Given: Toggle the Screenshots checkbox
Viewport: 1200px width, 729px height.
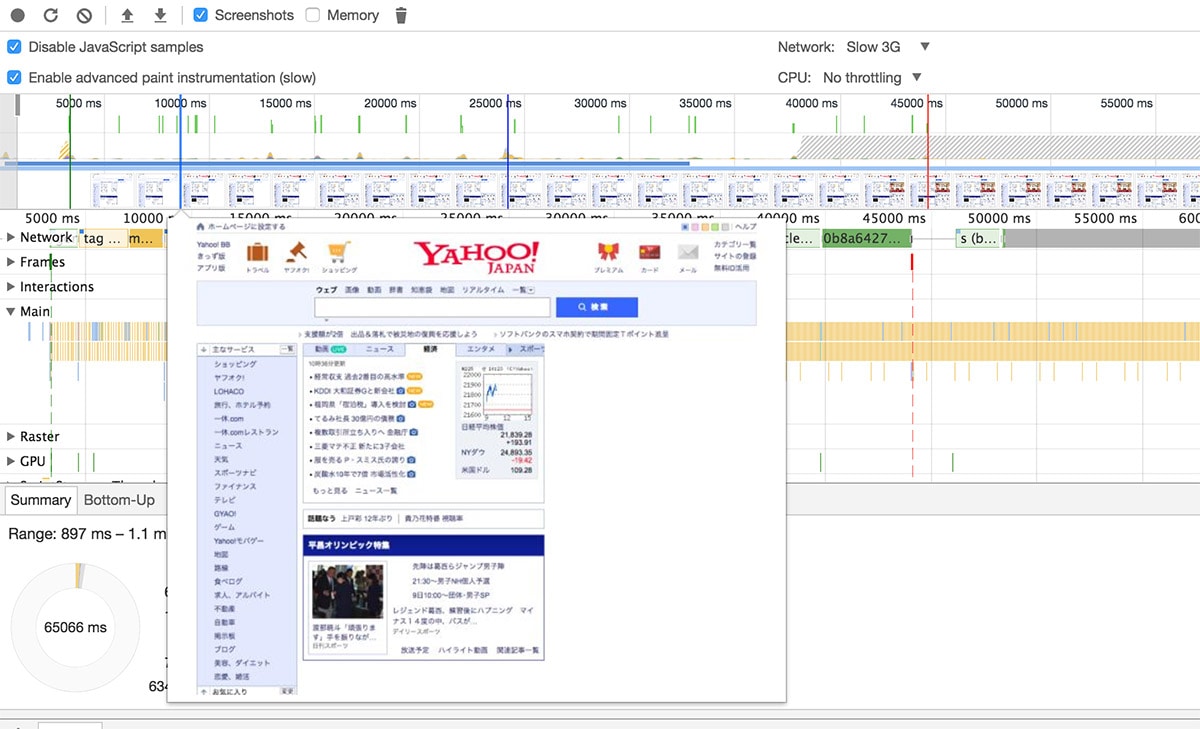Looking at the screenshot, I should [x=200, y=15].
